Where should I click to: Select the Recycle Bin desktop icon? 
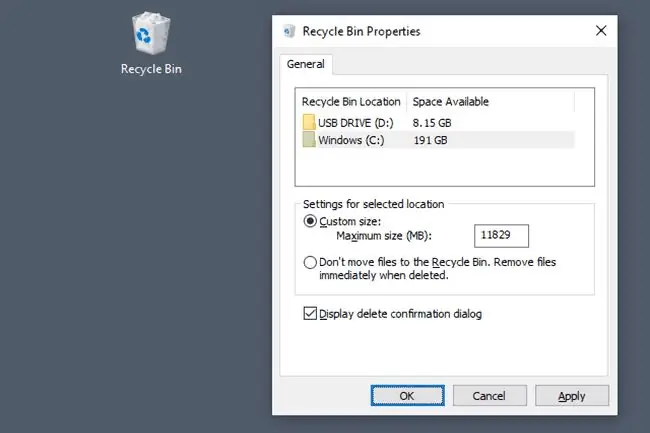pos(151,44)
